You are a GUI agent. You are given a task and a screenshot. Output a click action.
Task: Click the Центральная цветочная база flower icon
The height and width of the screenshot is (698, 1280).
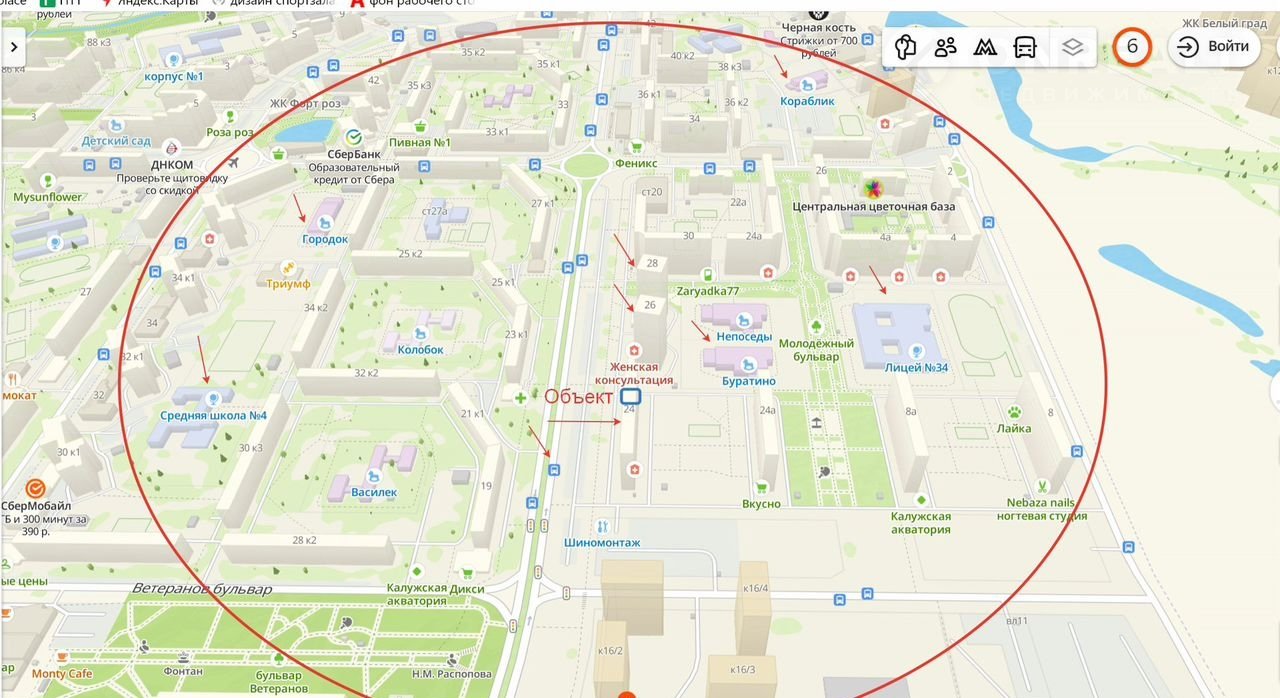873,189
